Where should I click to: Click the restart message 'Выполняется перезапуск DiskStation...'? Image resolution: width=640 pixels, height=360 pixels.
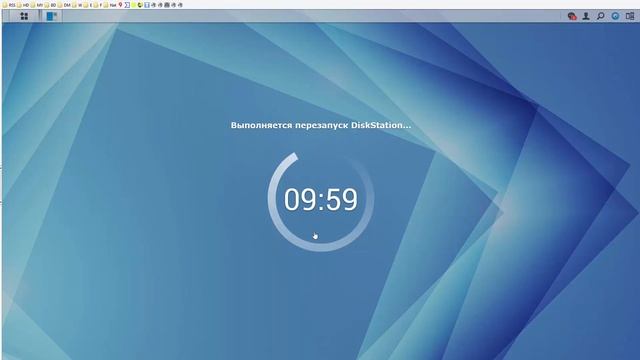[x=321, y=125]
